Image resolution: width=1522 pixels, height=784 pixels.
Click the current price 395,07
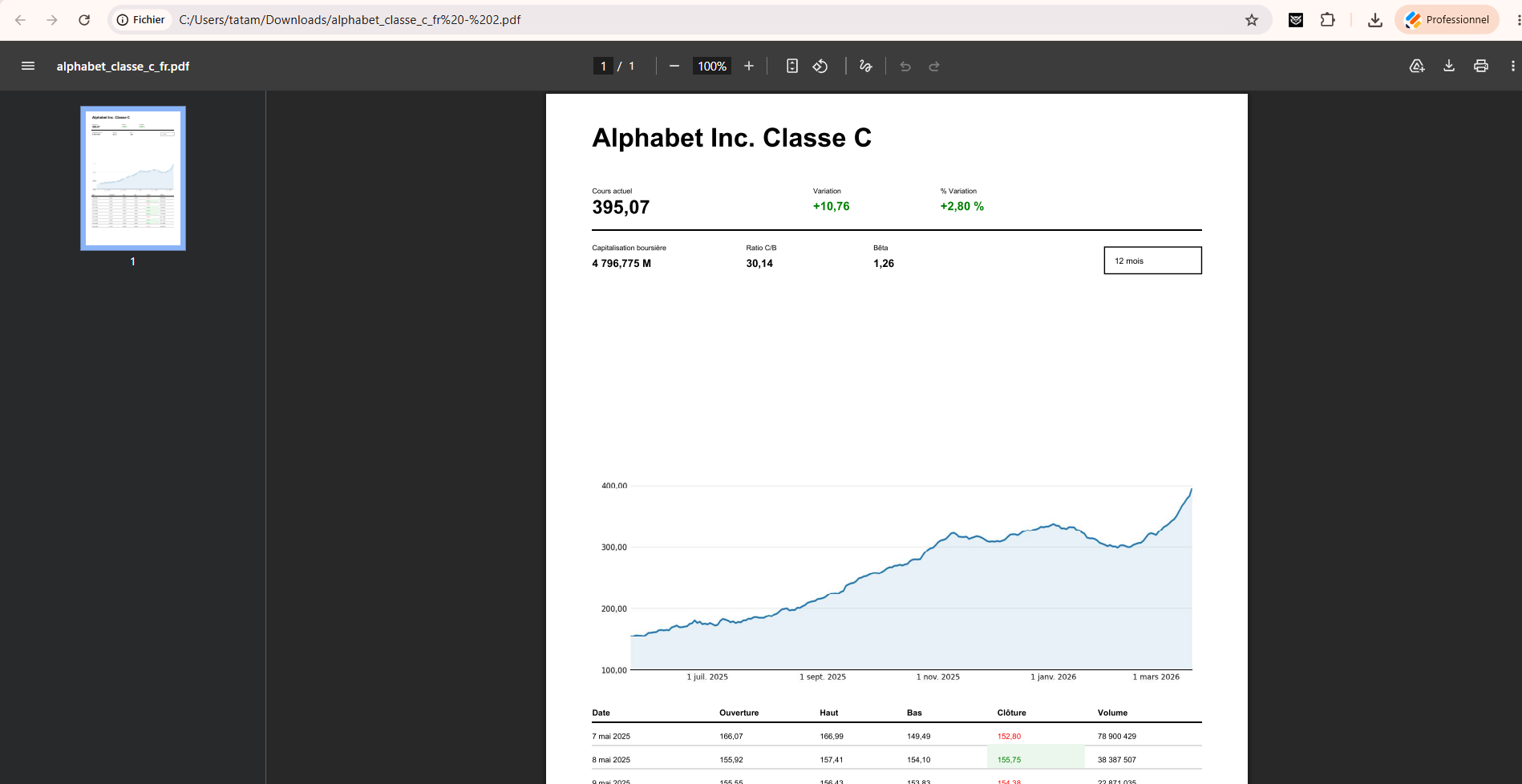[x=621, y=208]
